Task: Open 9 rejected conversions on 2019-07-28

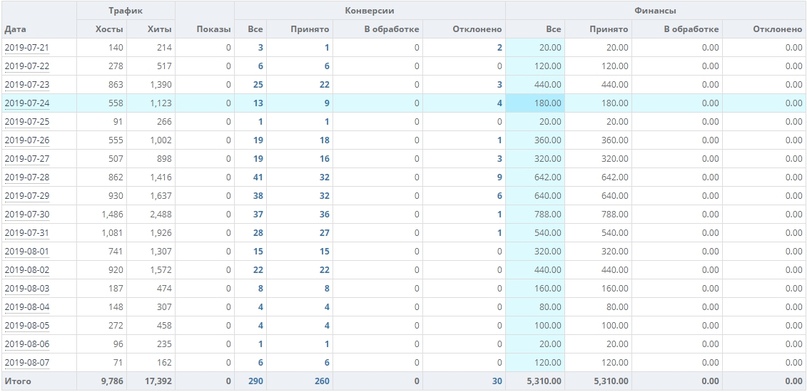Action: click(x=499, y=177)
